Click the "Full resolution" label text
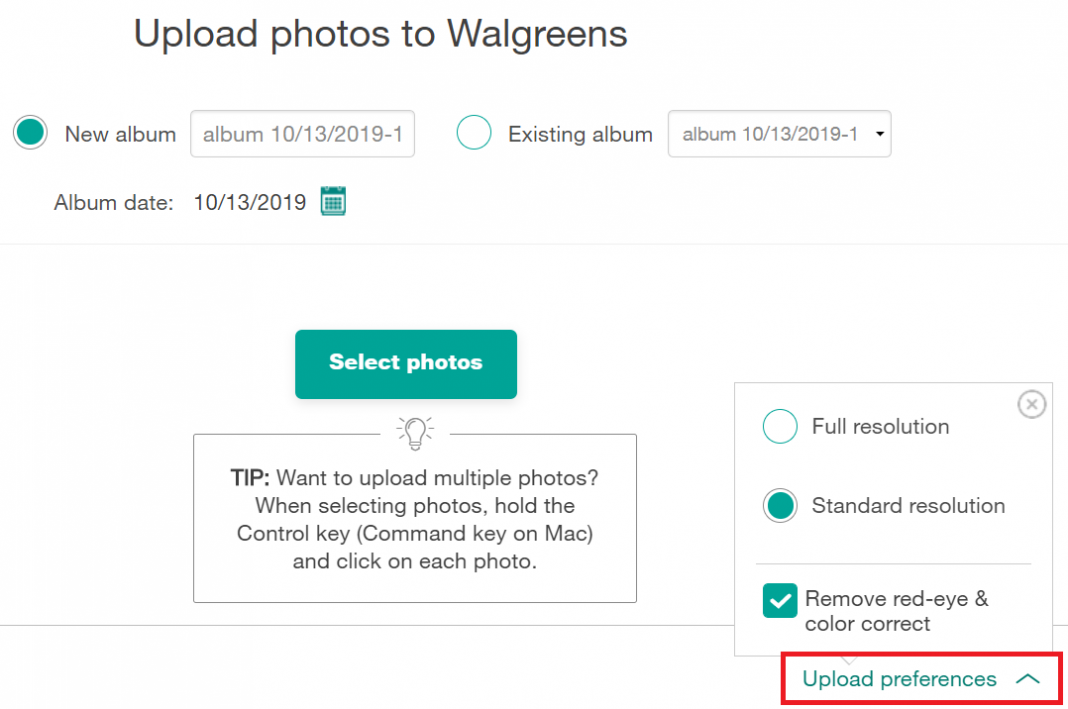 pos(880,427)
